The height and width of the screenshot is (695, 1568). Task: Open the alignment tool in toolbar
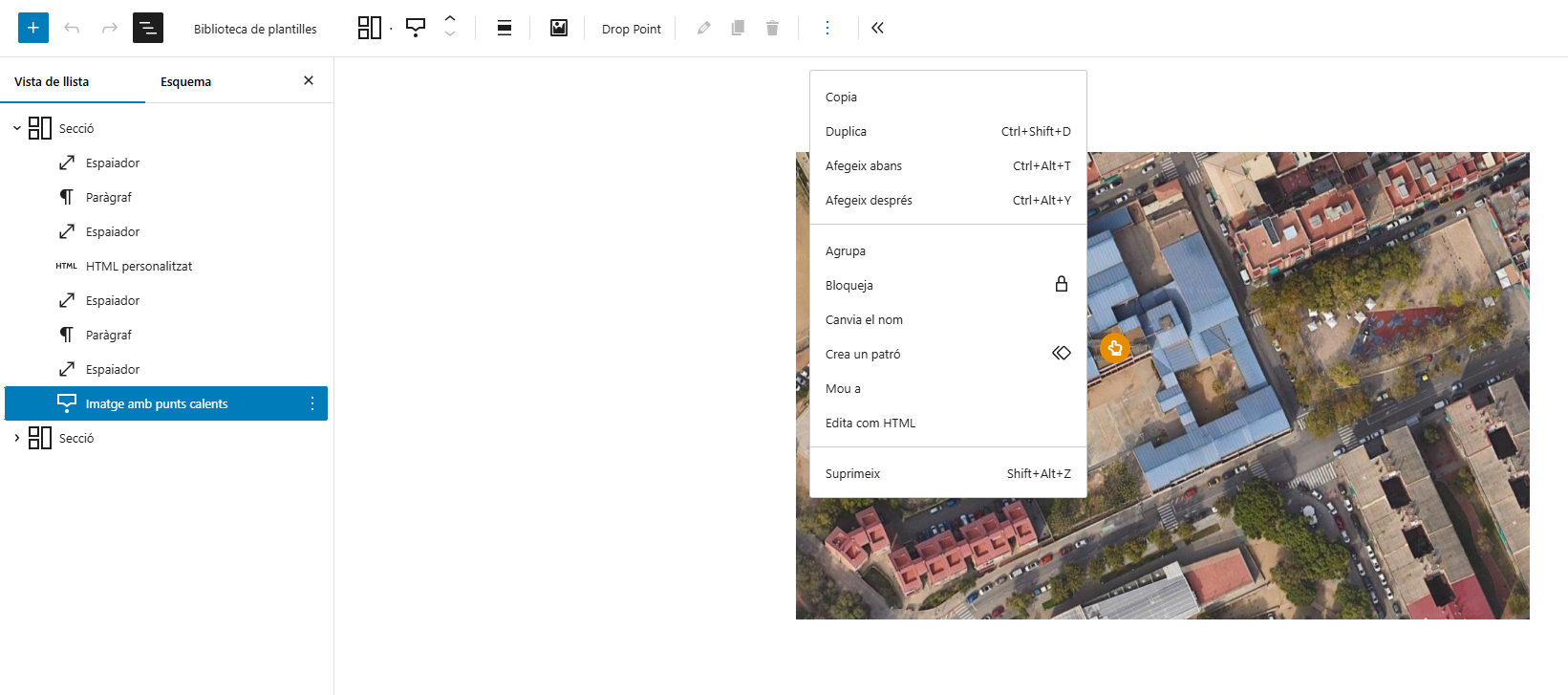pyautogui.click(x=505, y=28)
